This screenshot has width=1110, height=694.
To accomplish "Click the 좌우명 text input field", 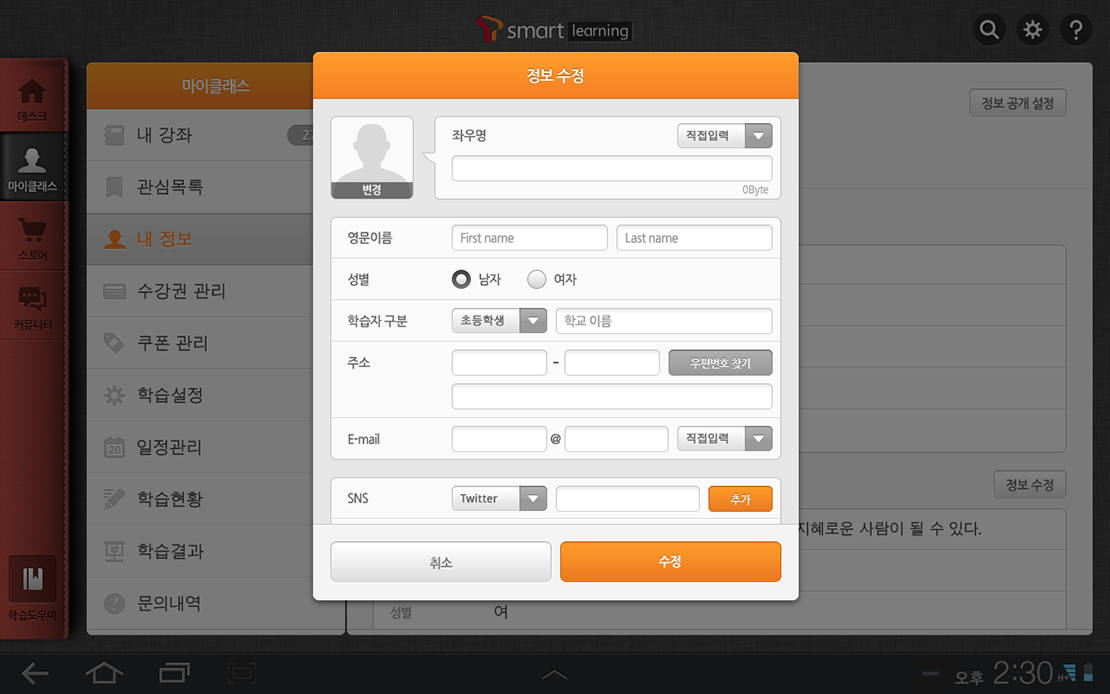I will point(612,169).
